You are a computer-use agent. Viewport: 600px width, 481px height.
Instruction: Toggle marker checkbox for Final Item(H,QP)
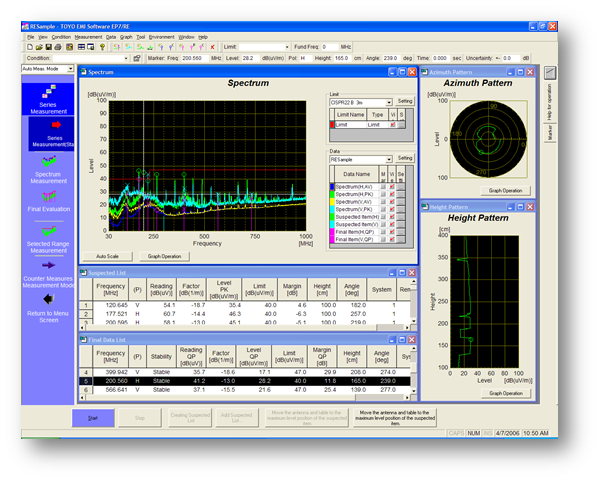[383, 232]
